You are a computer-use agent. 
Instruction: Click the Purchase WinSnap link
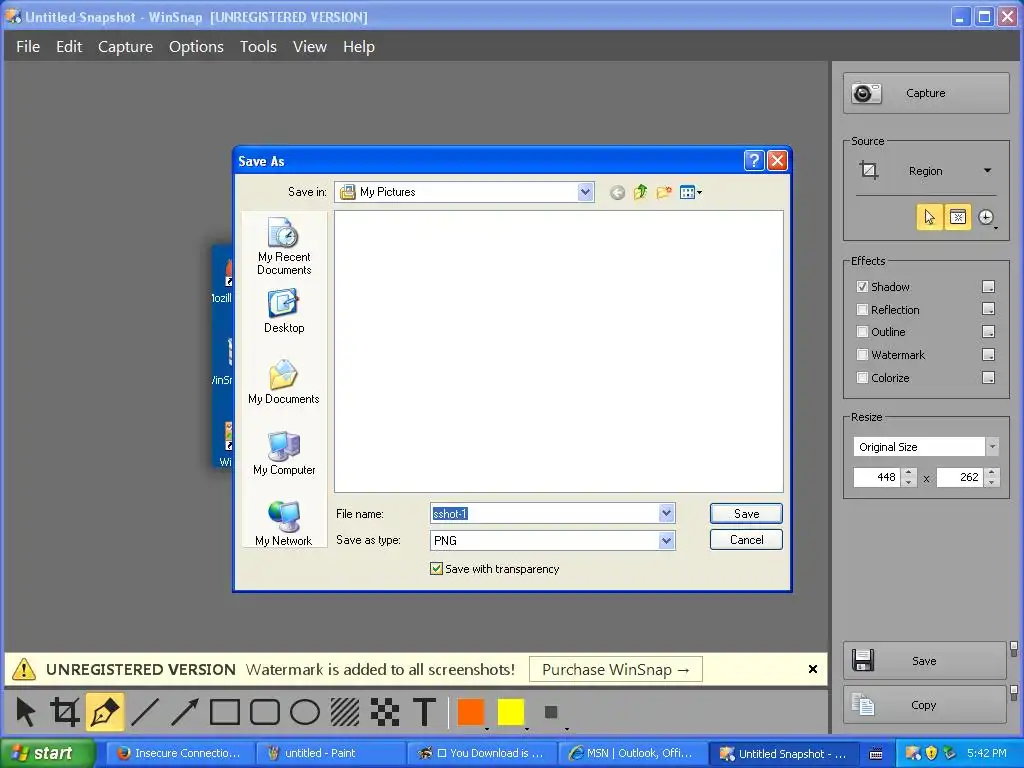[616, 669]
